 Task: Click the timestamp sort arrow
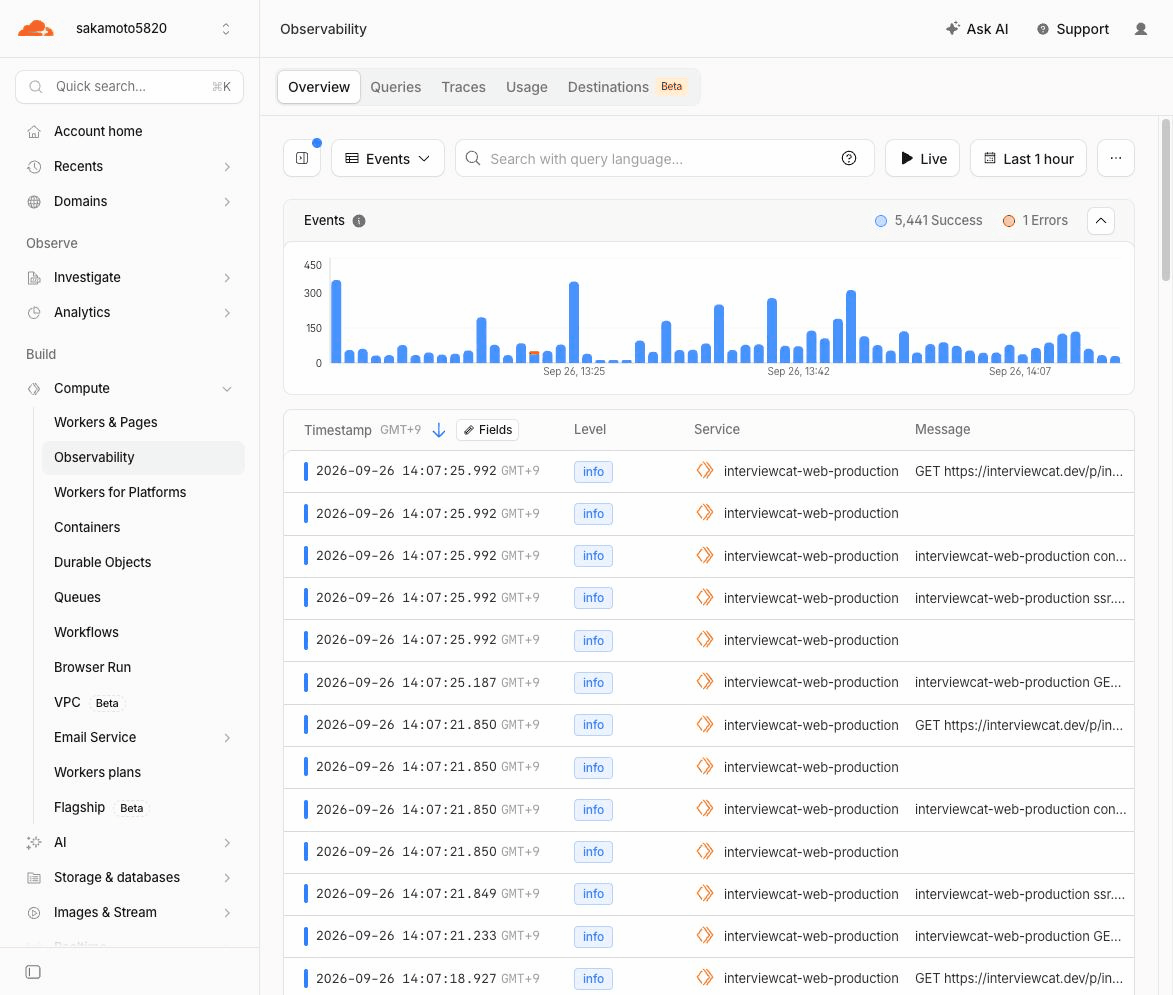click(439, 430)
